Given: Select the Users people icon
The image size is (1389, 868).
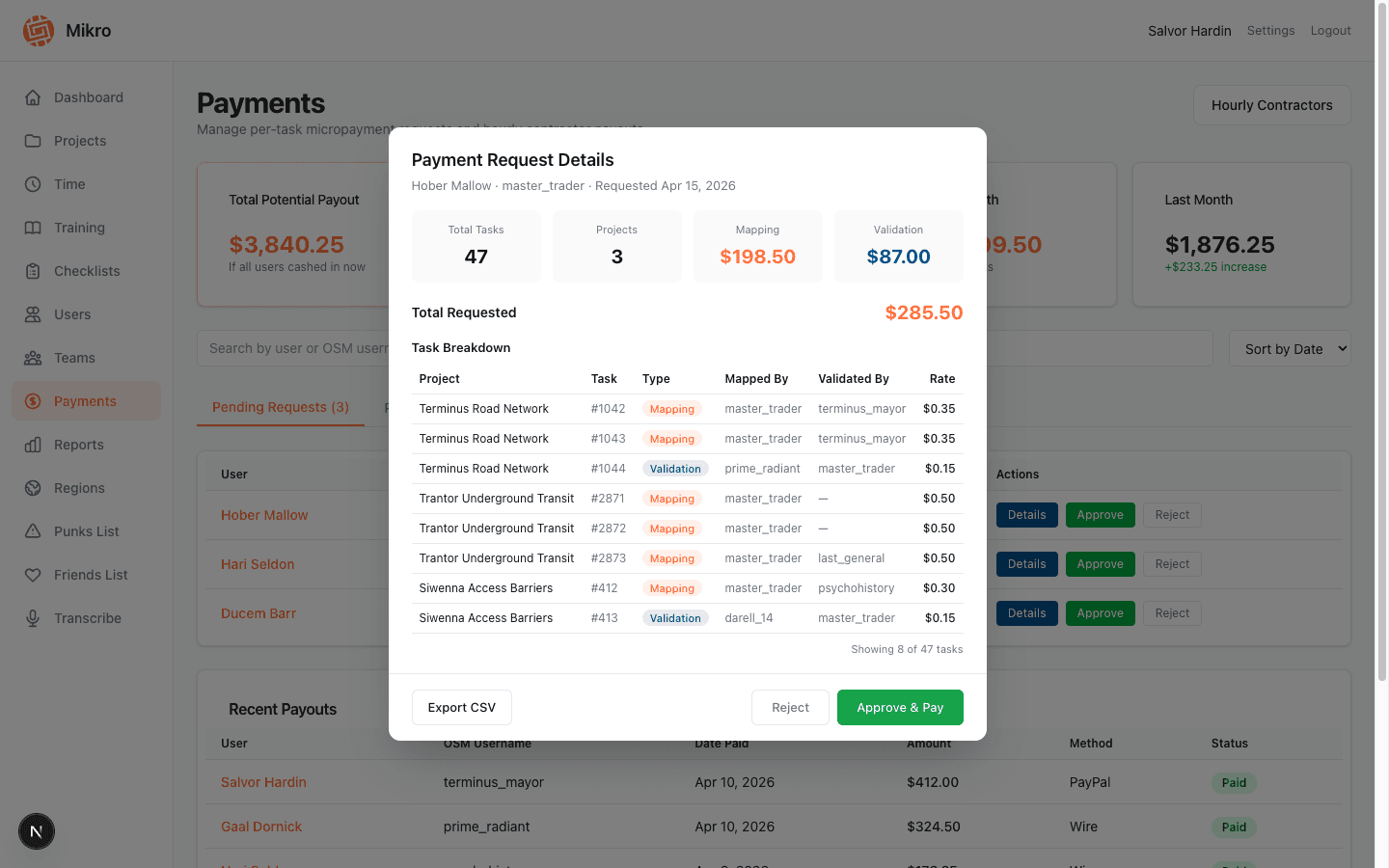Looking at the screenshot, I should [x=33, y=314].
